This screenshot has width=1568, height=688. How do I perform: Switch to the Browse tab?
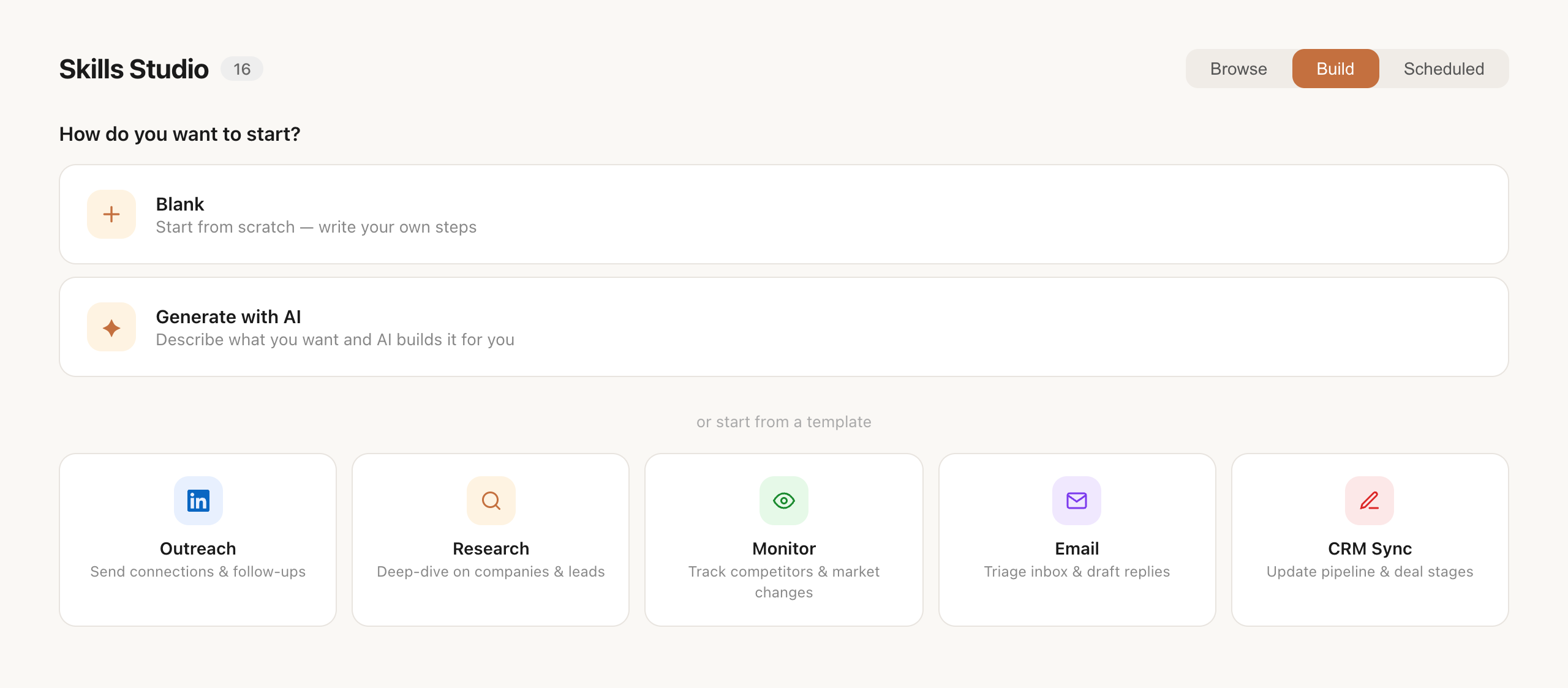pos(1238,69)
